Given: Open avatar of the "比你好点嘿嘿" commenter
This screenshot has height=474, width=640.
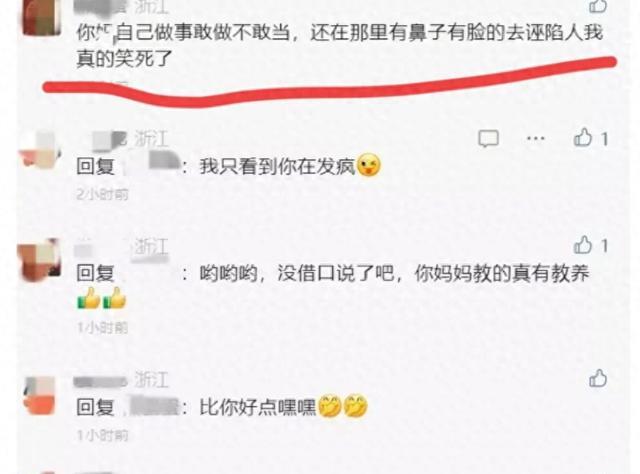Looking at the screenshot, I should pyautogui.click(x=40, y=395).
